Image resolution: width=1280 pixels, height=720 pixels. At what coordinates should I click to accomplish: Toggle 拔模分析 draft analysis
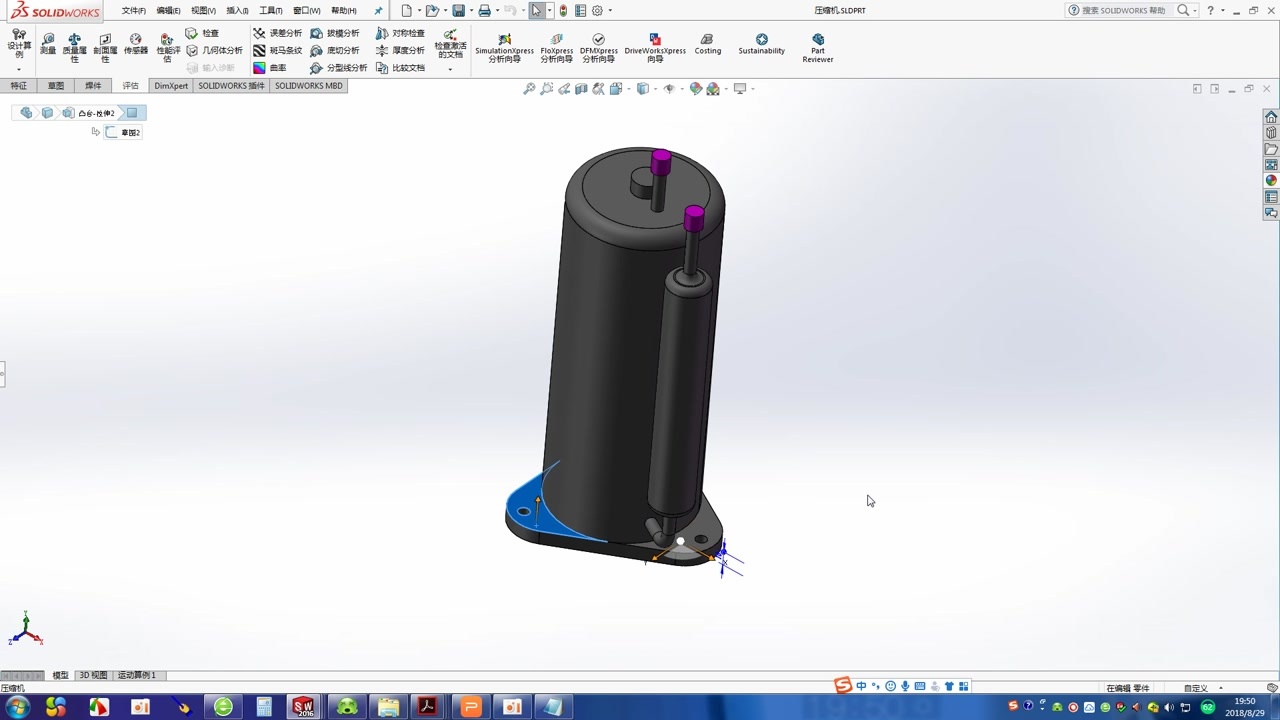tap(334, 33)
